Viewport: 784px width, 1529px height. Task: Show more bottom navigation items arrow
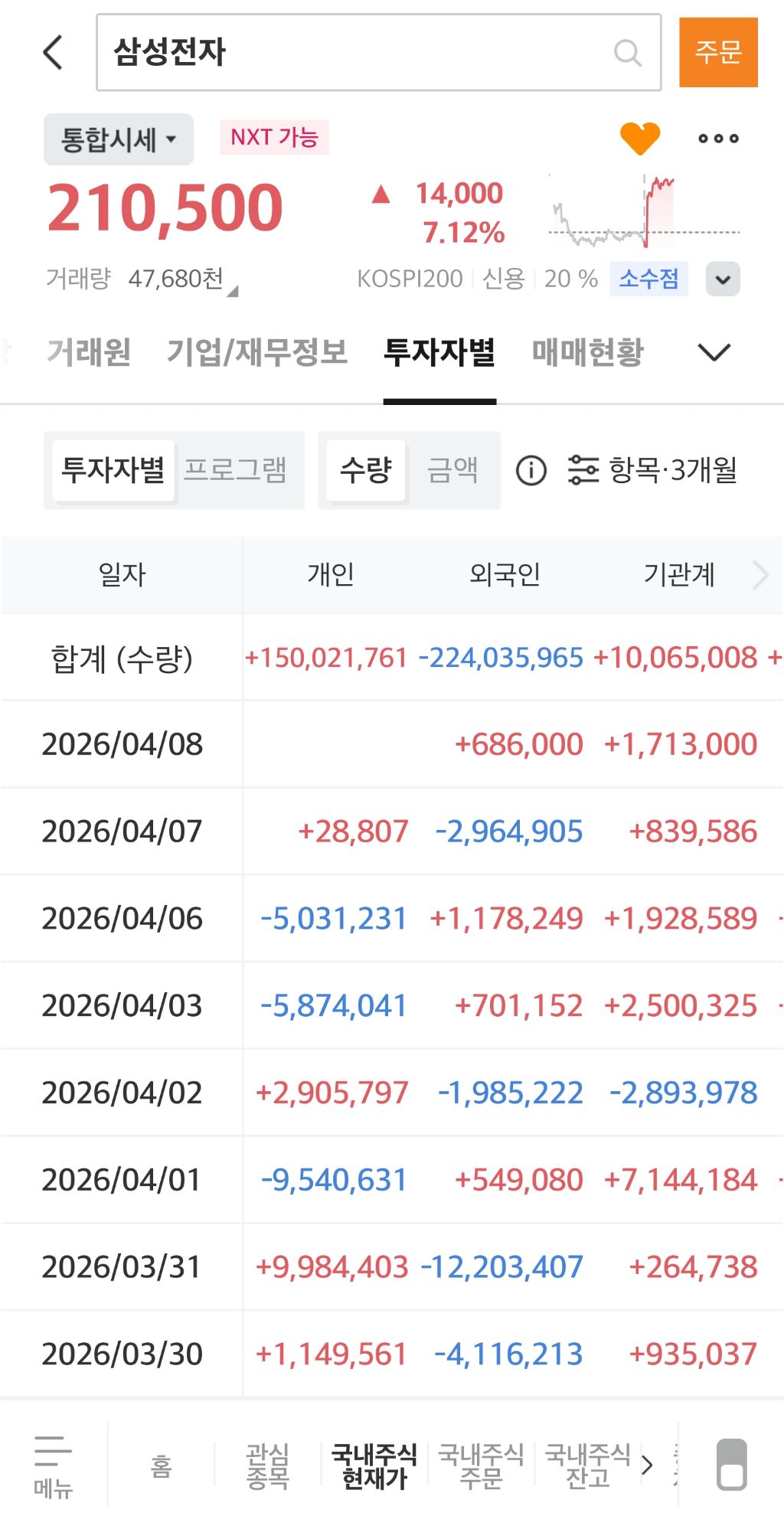point(647,1465)
